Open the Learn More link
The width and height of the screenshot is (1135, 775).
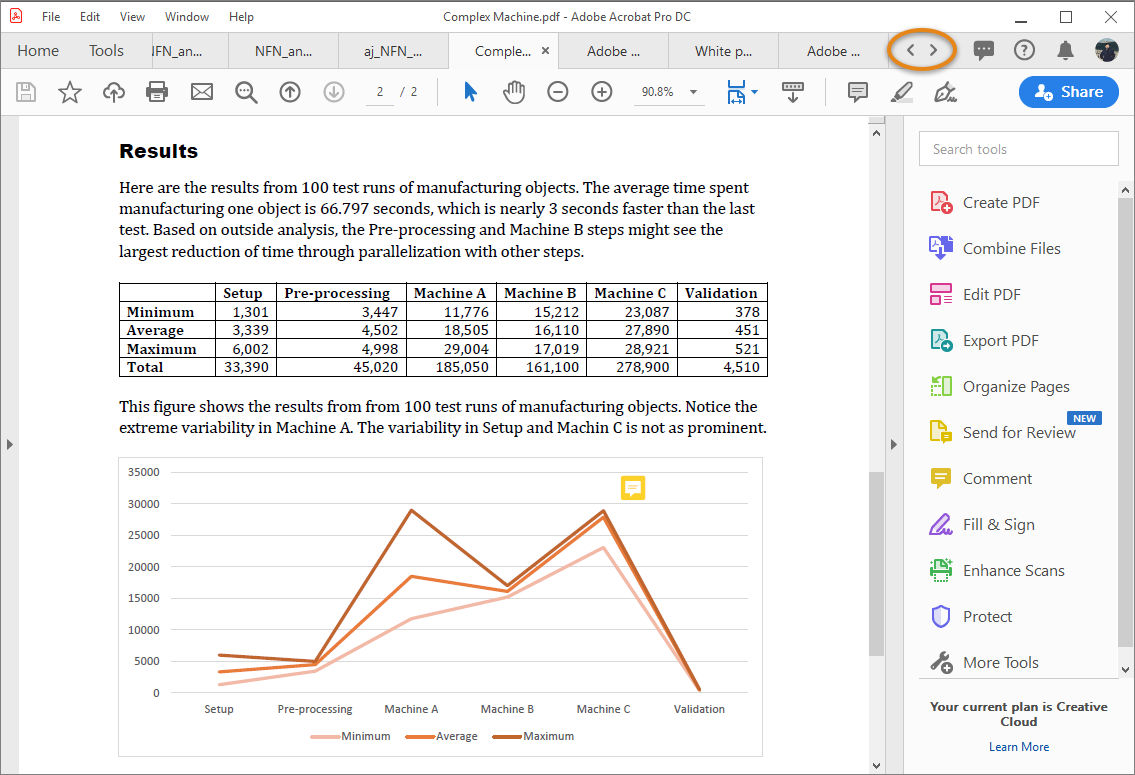(1018, 746)
